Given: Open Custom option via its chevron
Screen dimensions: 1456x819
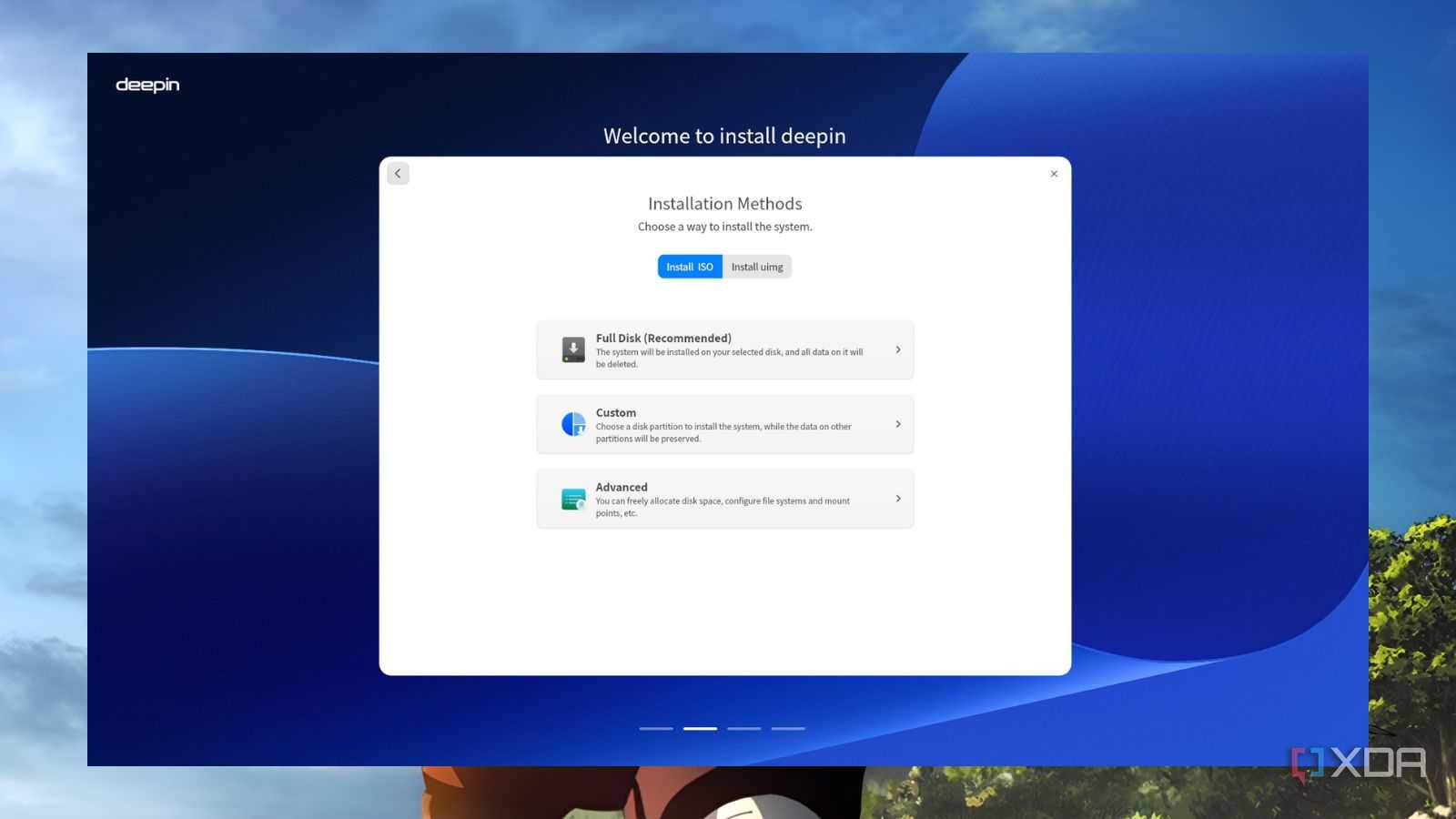Looking at the screenshot, I should click(x=898, y=424).
